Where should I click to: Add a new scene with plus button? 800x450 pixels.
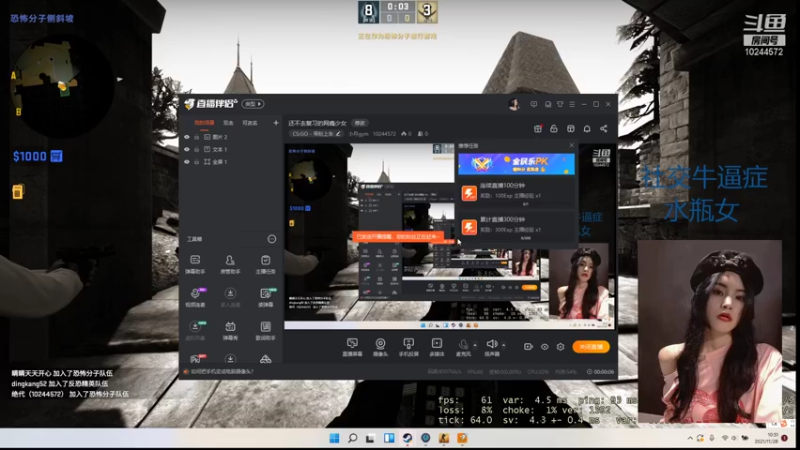(x=276, y=123)
